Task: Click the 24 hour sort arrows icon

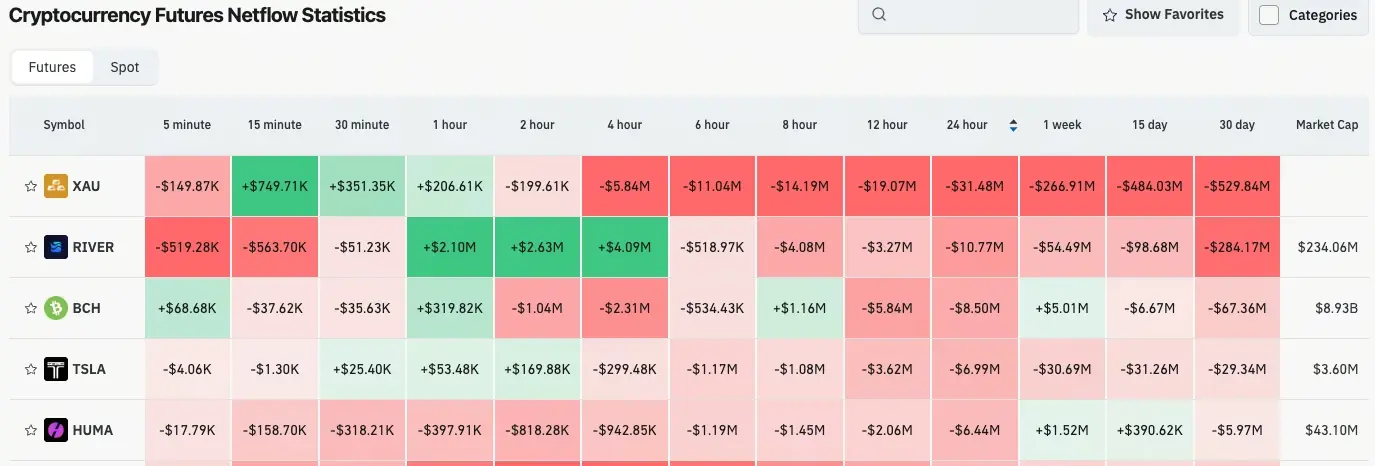Action: [1013, 125]
